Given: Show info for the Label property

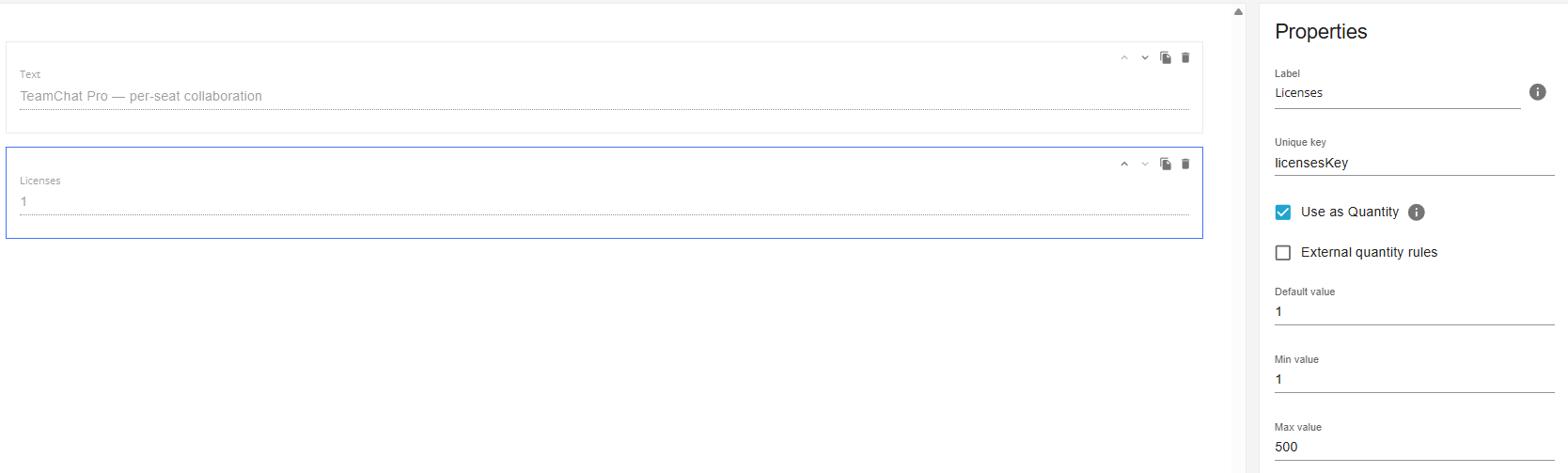Looking at the screenshot, I should click(x=1538, y=92).
